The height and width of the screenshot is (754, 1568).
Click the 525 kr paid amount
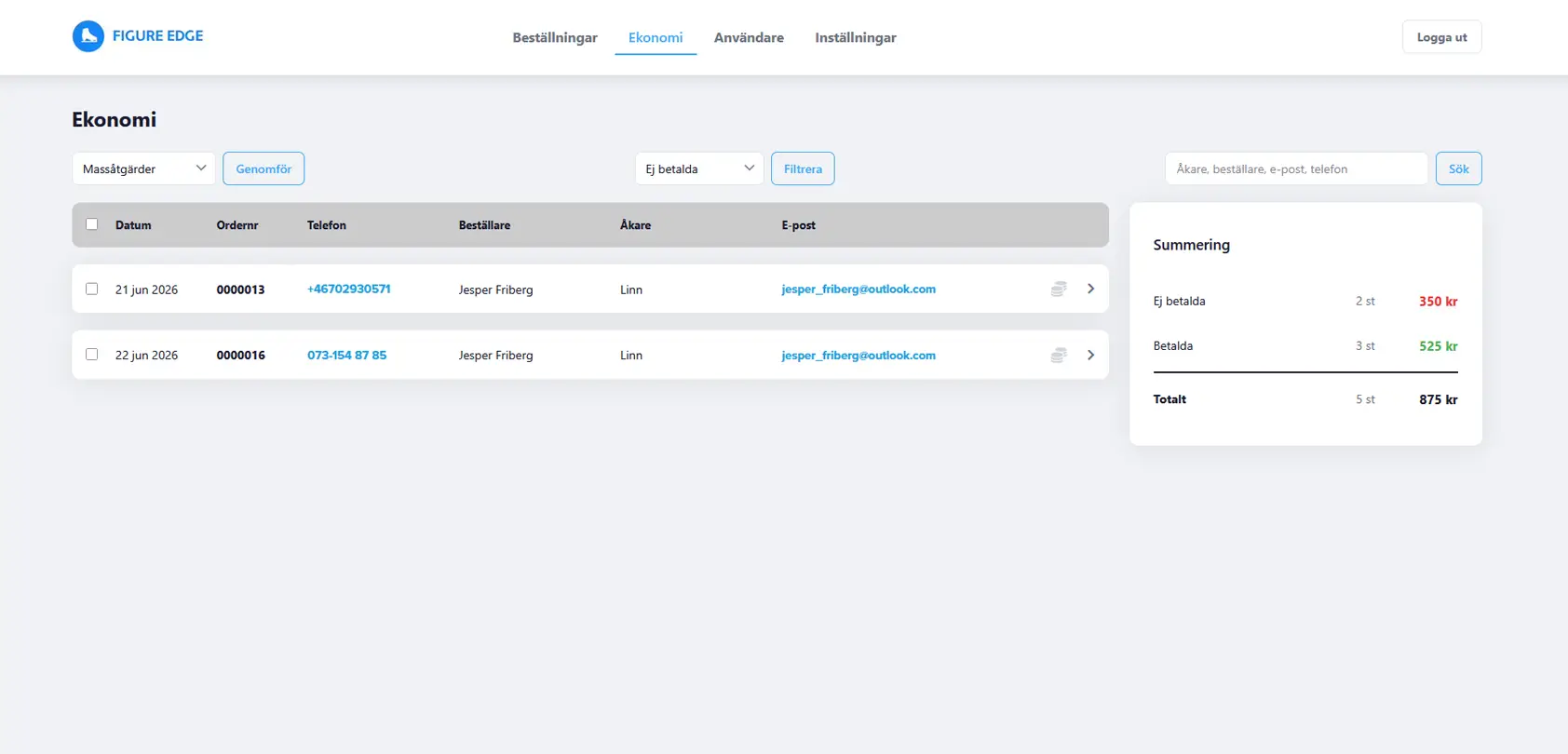[x=1438, y=345]
